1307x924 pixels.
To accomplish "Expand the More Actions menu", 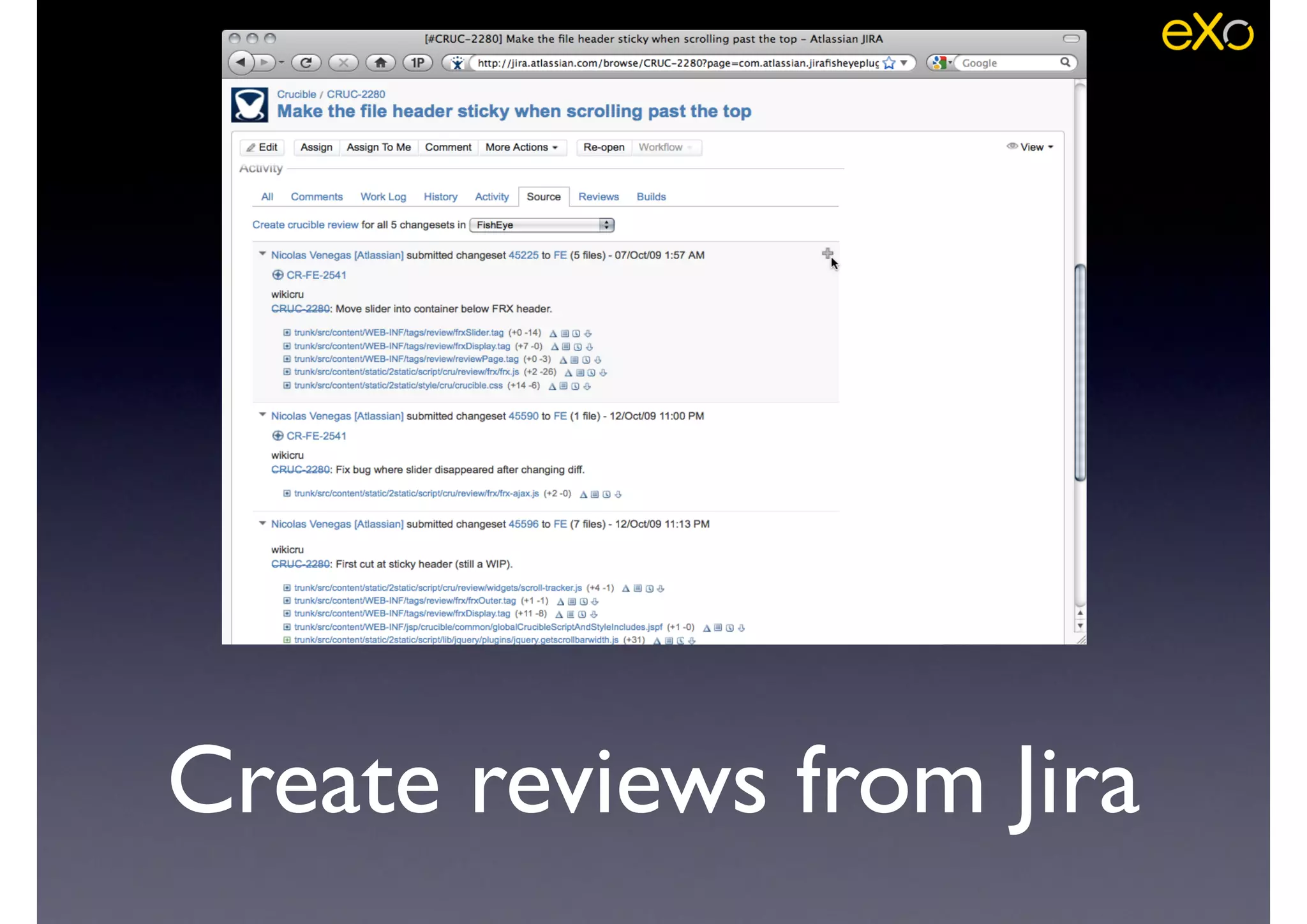I will [521, 147].
